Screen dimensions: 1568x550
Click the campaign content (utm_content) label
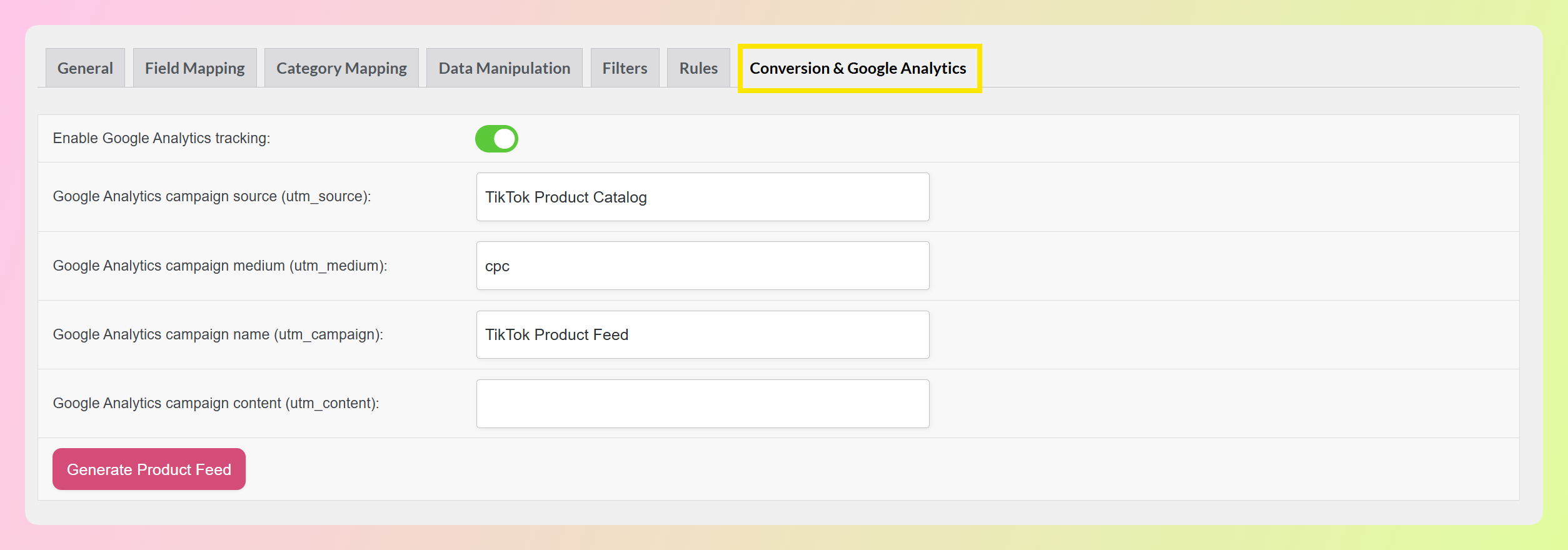pyautogui.click(x=216, y=403)
